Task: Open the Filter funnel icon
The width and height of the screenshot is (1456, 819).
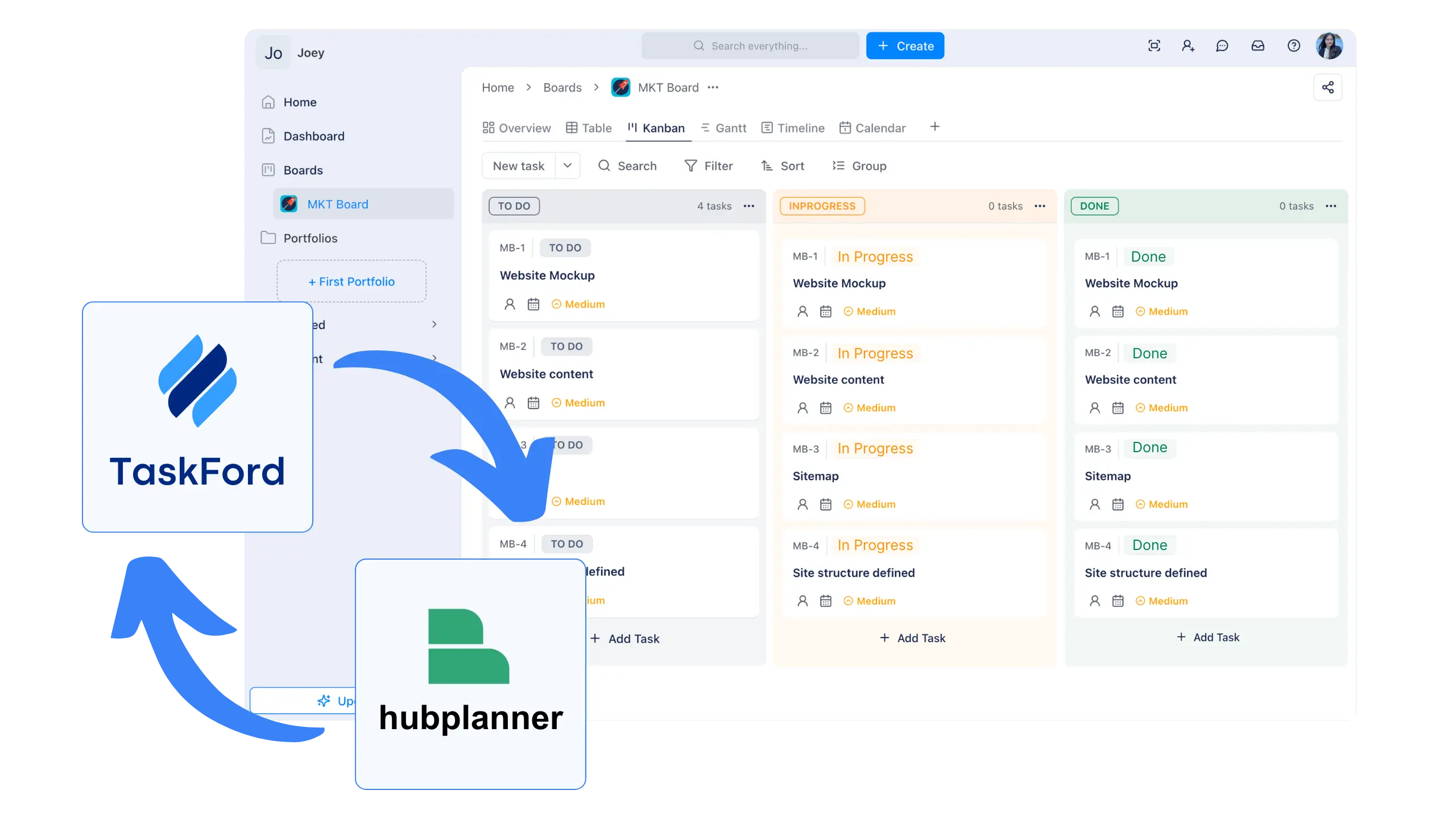Action: point(689,166)
